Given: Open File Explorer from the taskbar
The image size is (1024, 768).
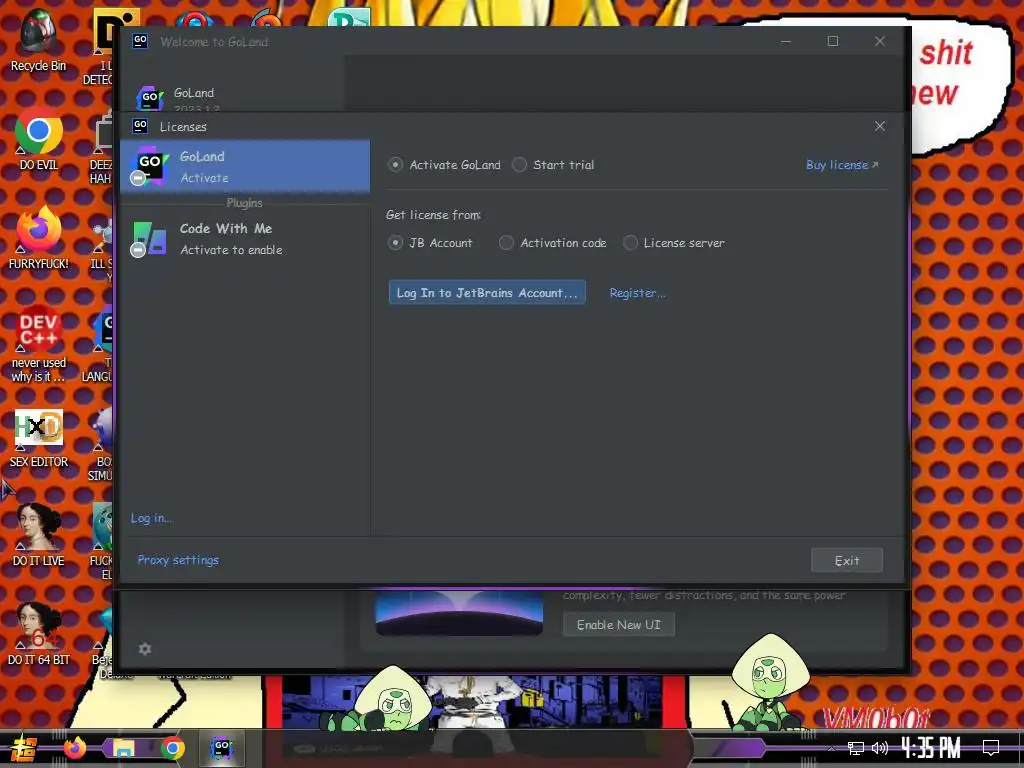Looking at the screenshot, I should [123, 748].
